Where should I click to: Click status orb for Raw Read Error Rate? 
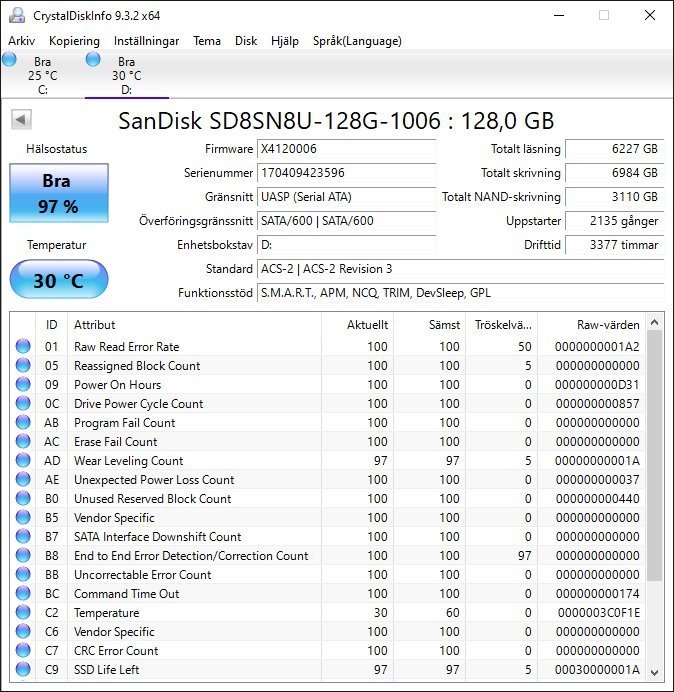click(23, 347)
